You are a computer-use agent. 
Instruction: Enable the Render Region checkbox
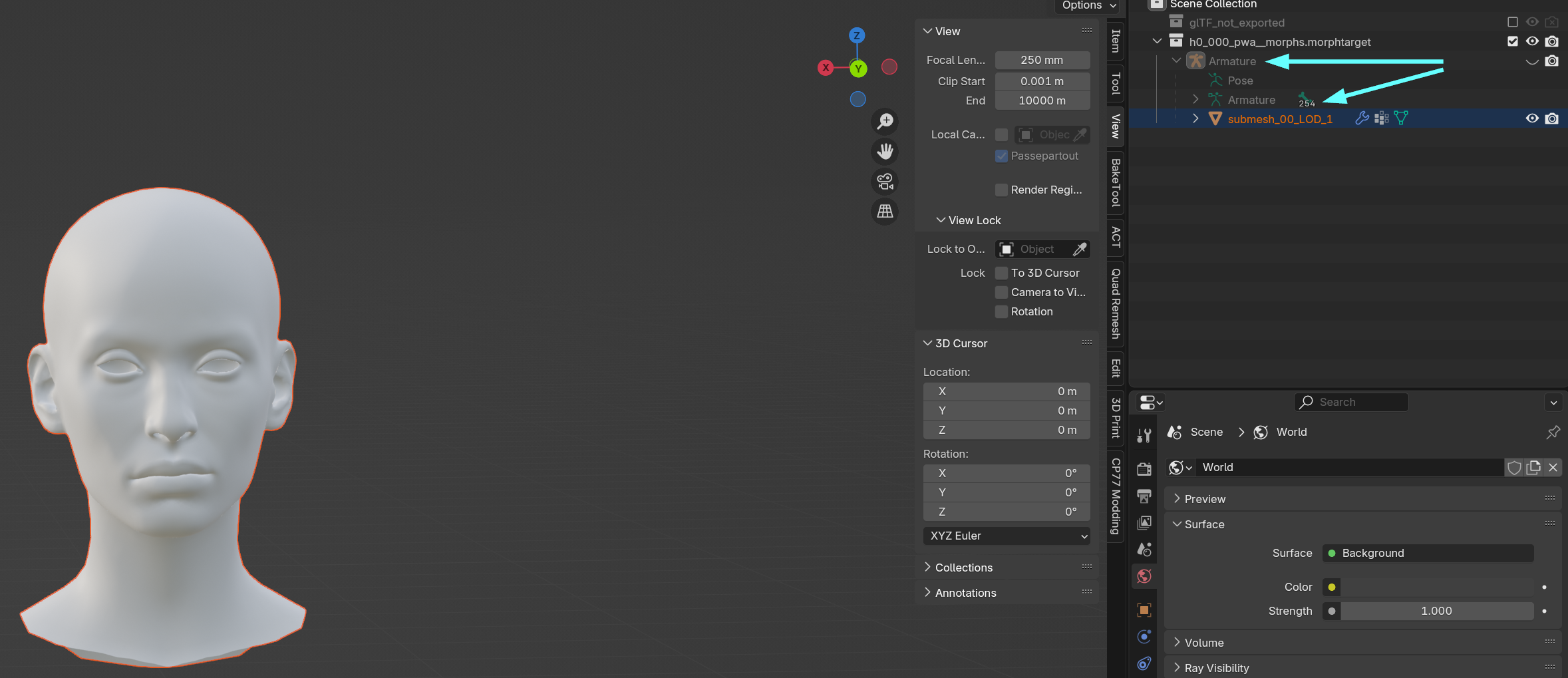(x=1001, y=190)
